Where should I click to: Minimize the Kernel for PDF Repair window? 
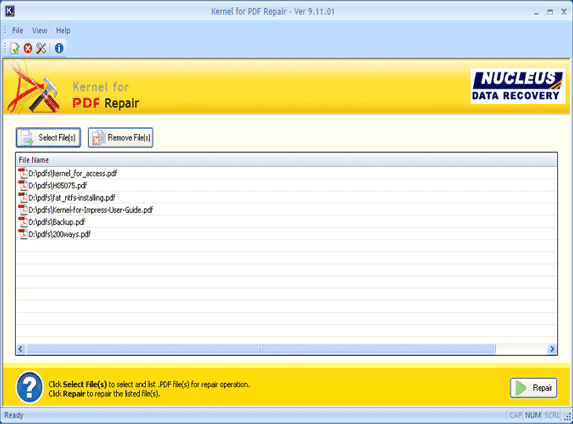(x=536, y=12)
